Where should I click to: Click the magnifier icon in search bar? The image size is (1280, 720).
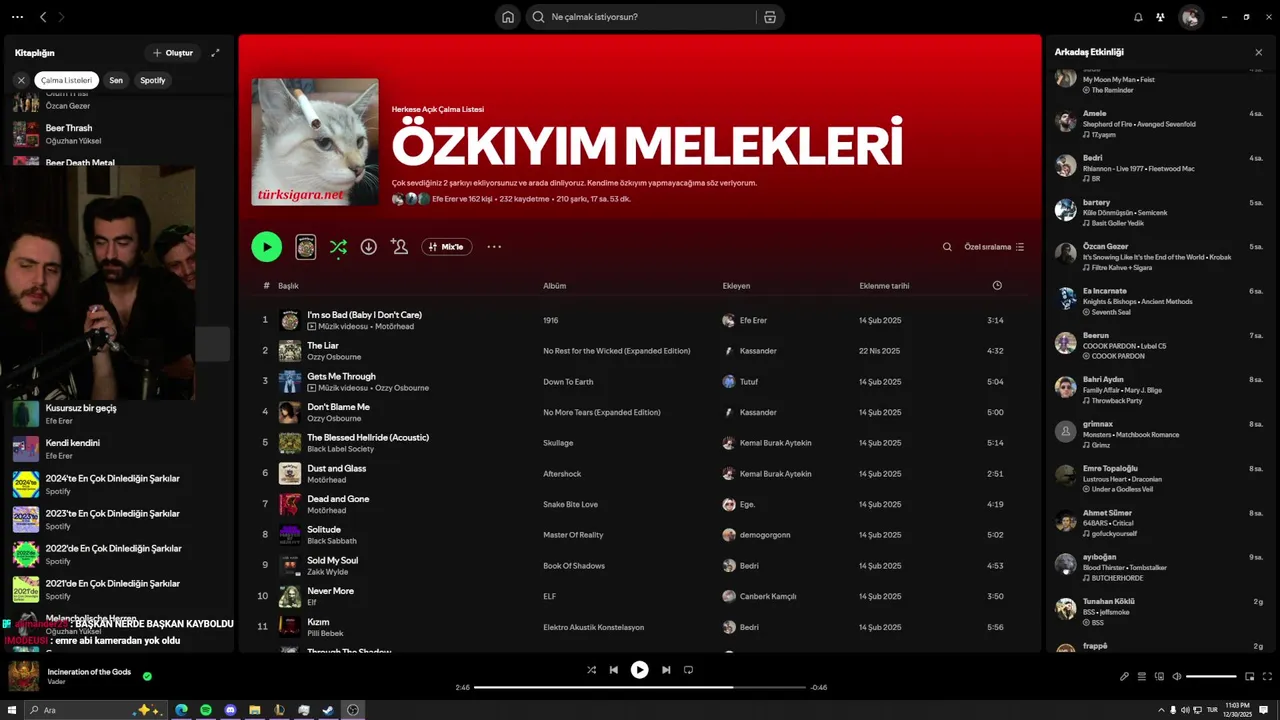point(538,17)
